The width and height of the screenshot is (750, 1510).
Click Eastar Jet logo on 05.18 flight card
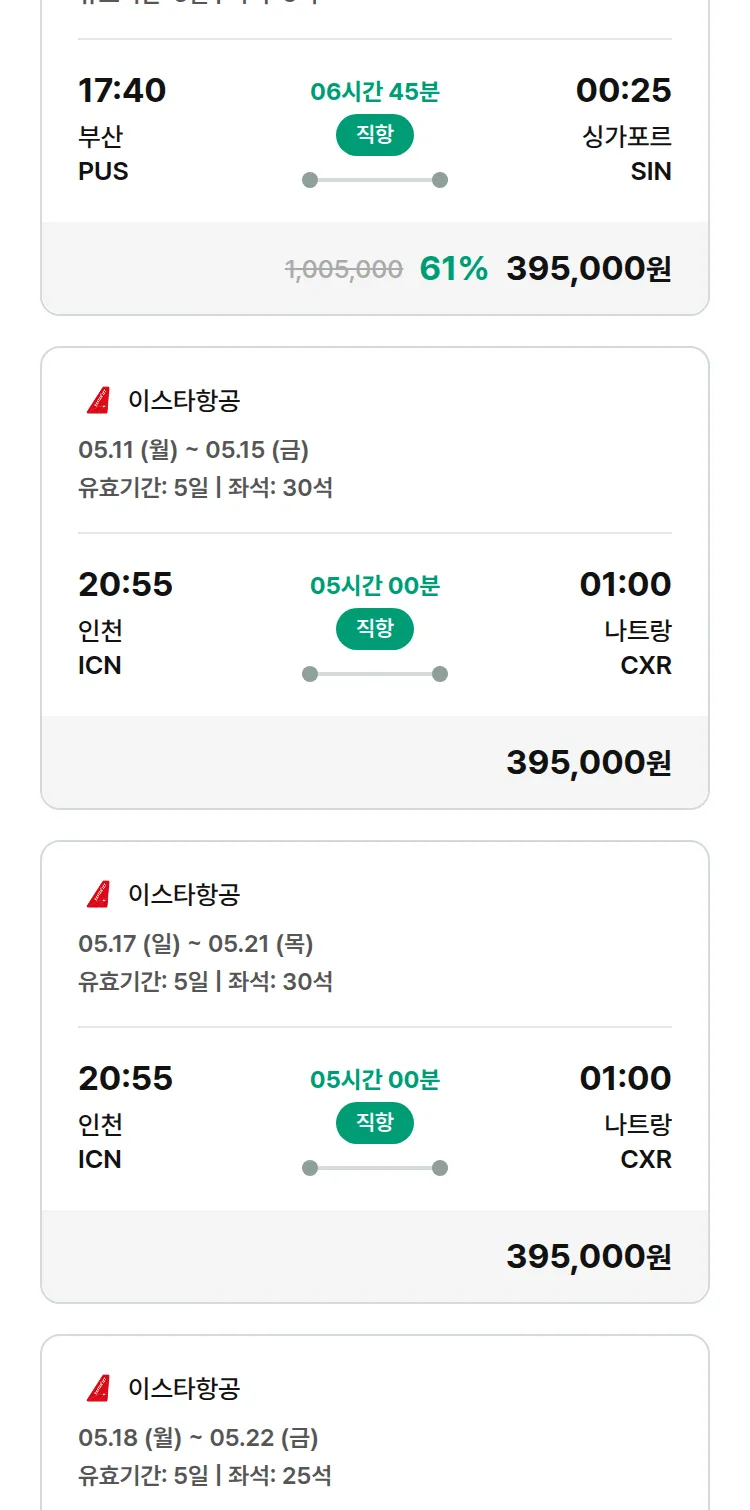(x=98, y=1389)
